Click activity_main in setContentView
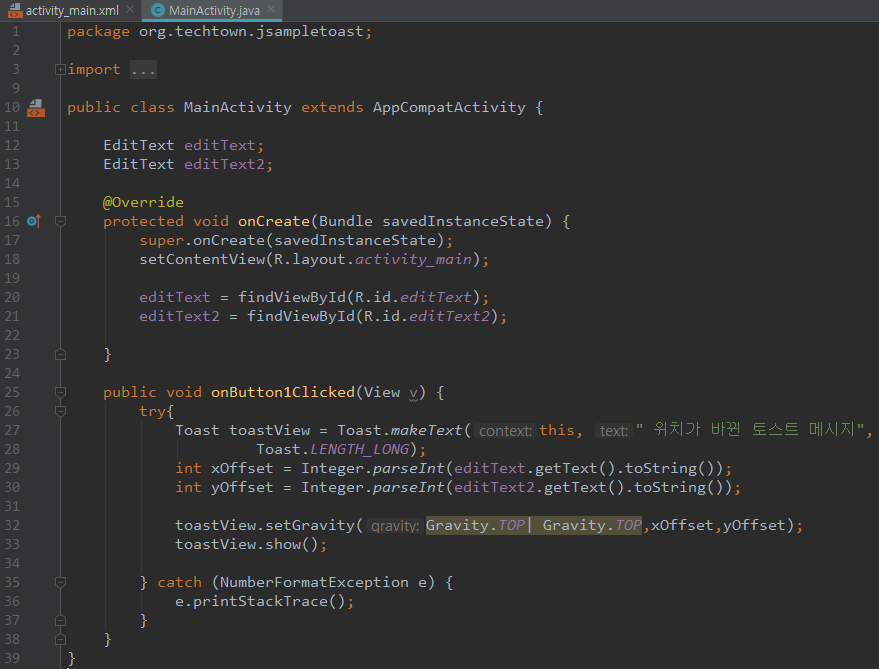The image size is (879, 669). (x=413, y=260)
